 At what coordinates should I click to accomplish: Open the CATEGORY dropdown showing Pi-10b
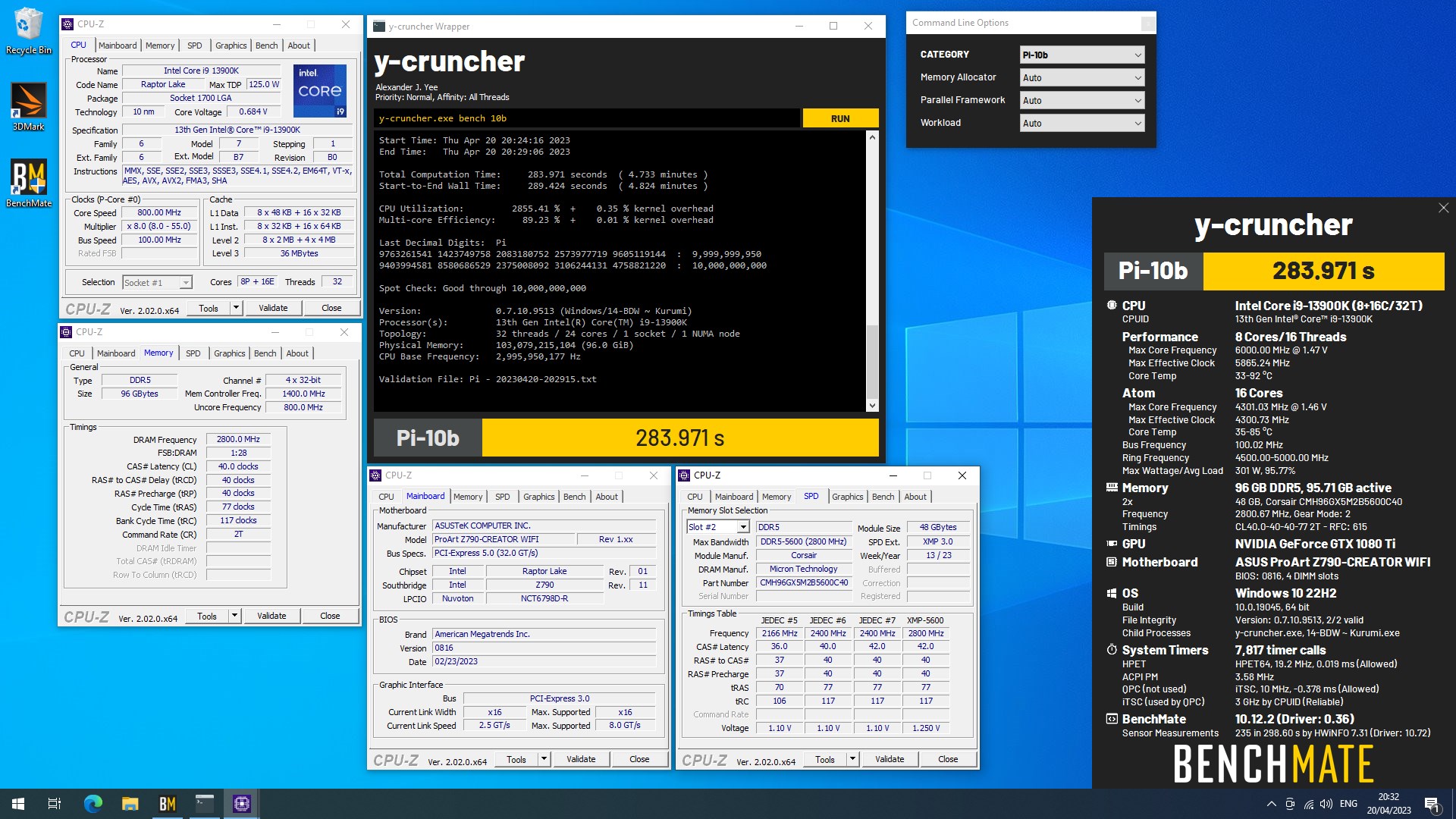click(x=1081, y=55)
